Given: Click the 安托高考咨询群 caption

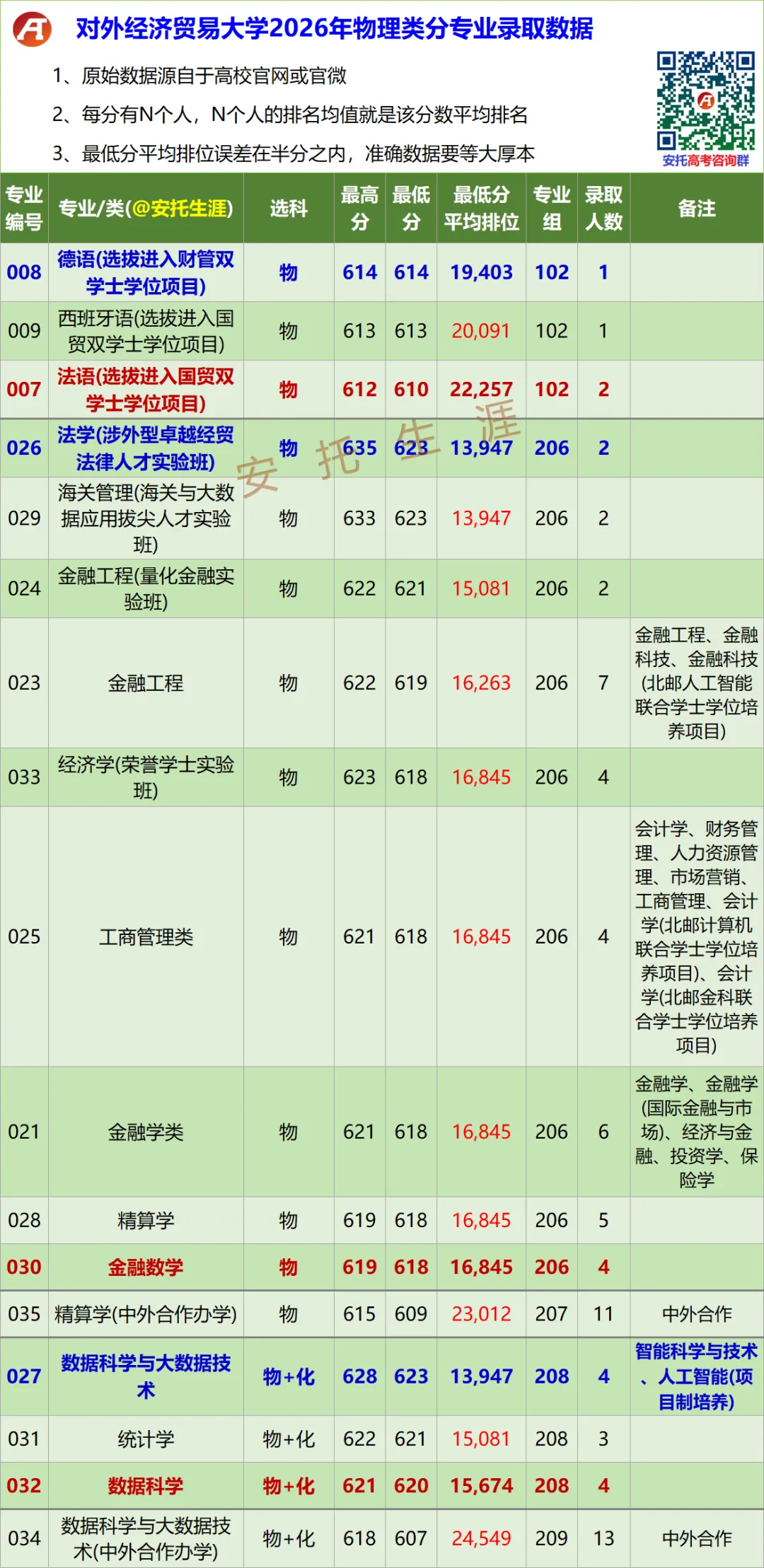Looking at the screenshot, I should pyautogui.click(x=705, y=161).
